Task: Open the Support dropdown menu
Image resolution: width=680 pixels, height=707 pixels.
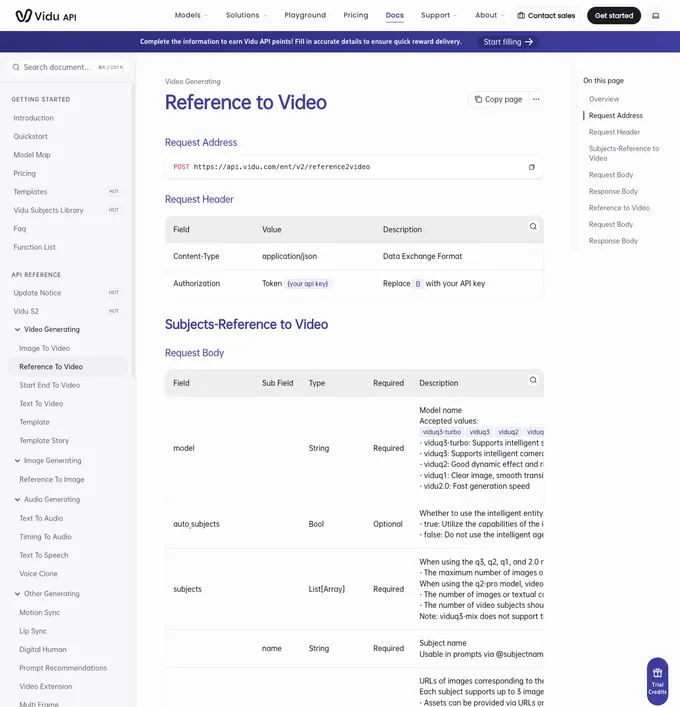Action: pyautogui.click(x=439, y=15)
